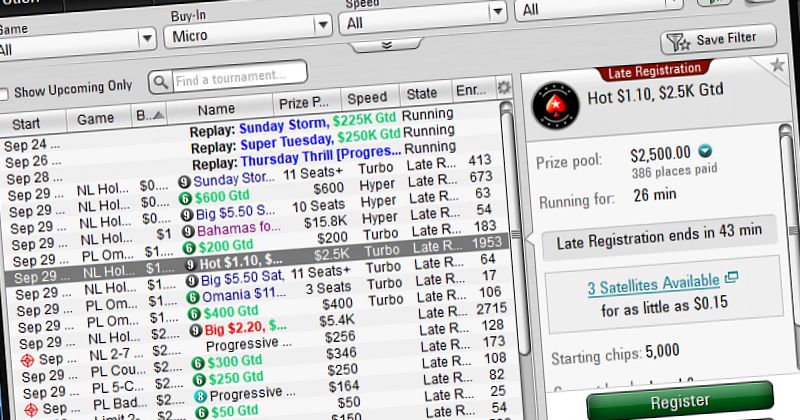Click the blue prize pool info arrow
800x420 pixels.
[x=706, y=151]
